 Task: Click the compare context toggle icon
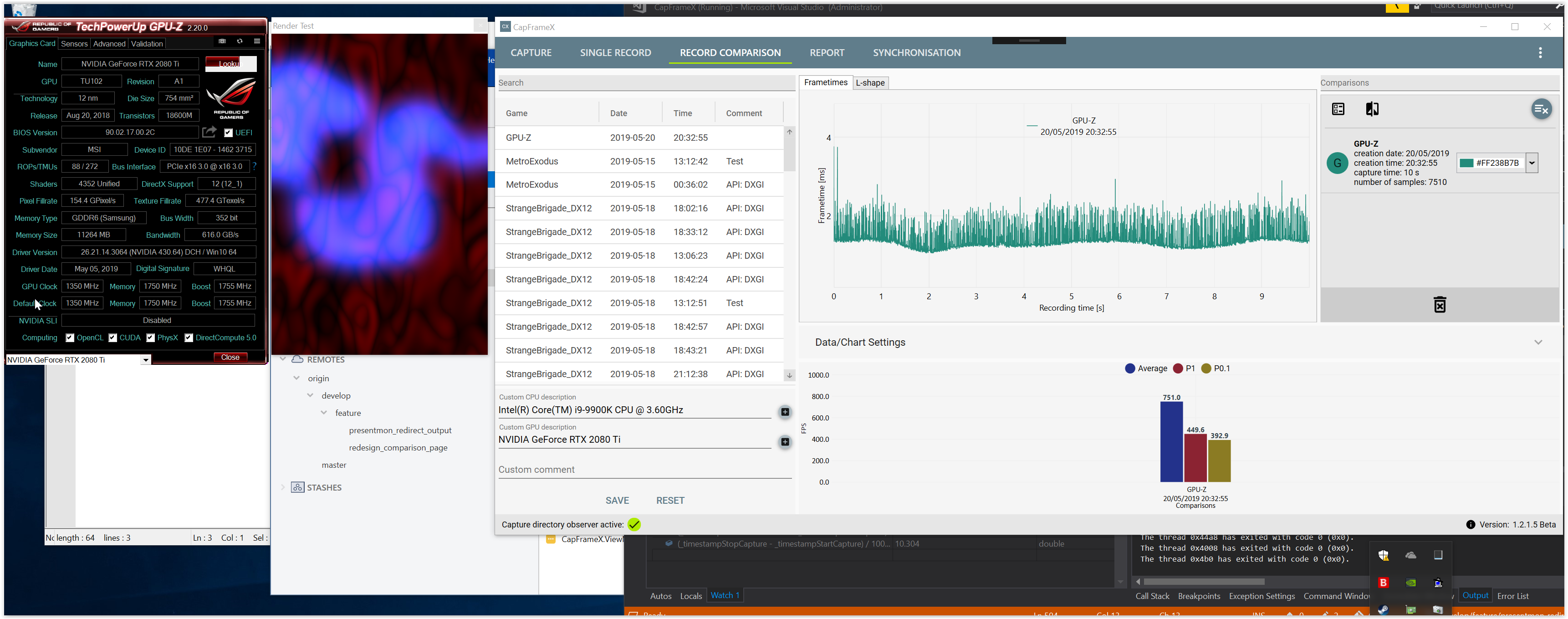pyautogui.click(x=1372, y=109)
